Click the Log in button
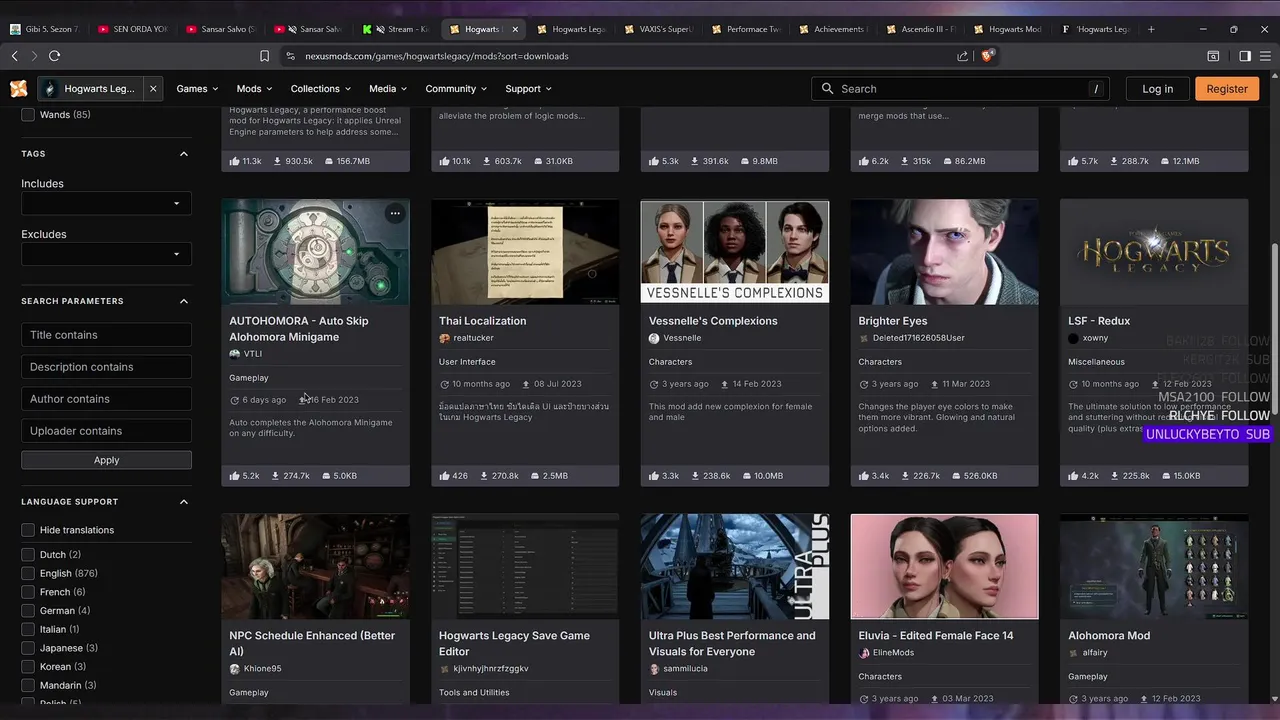 pos(1157,89)
